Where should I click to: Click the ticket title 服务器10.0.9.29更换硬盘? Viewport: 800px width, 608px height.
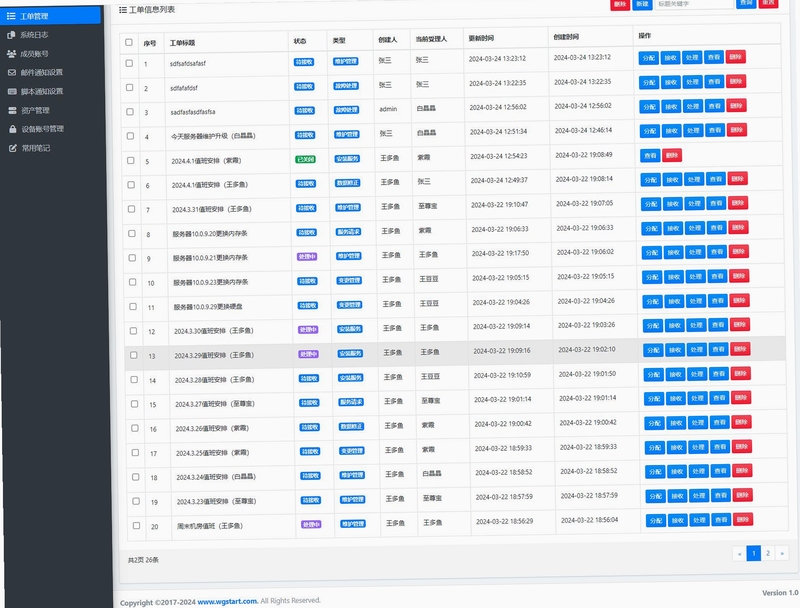click(x=208, y=307)
